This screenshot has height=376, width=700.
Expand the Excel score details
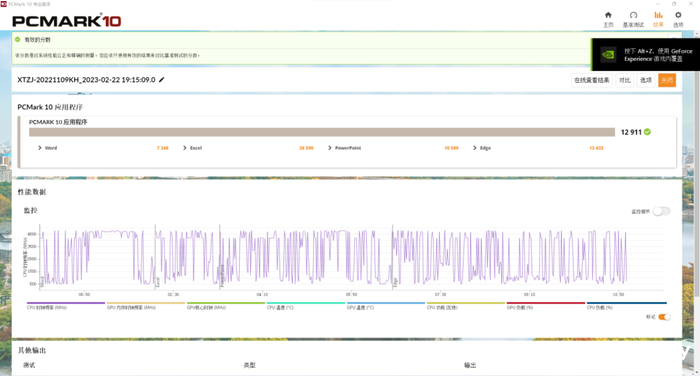coord(185,148)
